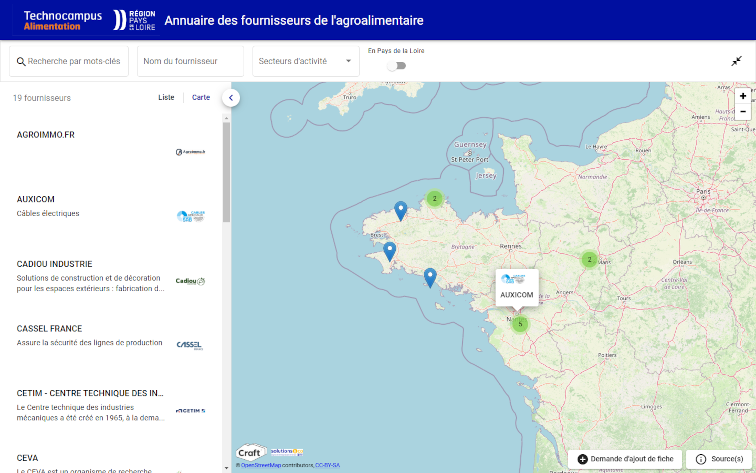Focus the Nom du fournisseur field

(190, 61)
